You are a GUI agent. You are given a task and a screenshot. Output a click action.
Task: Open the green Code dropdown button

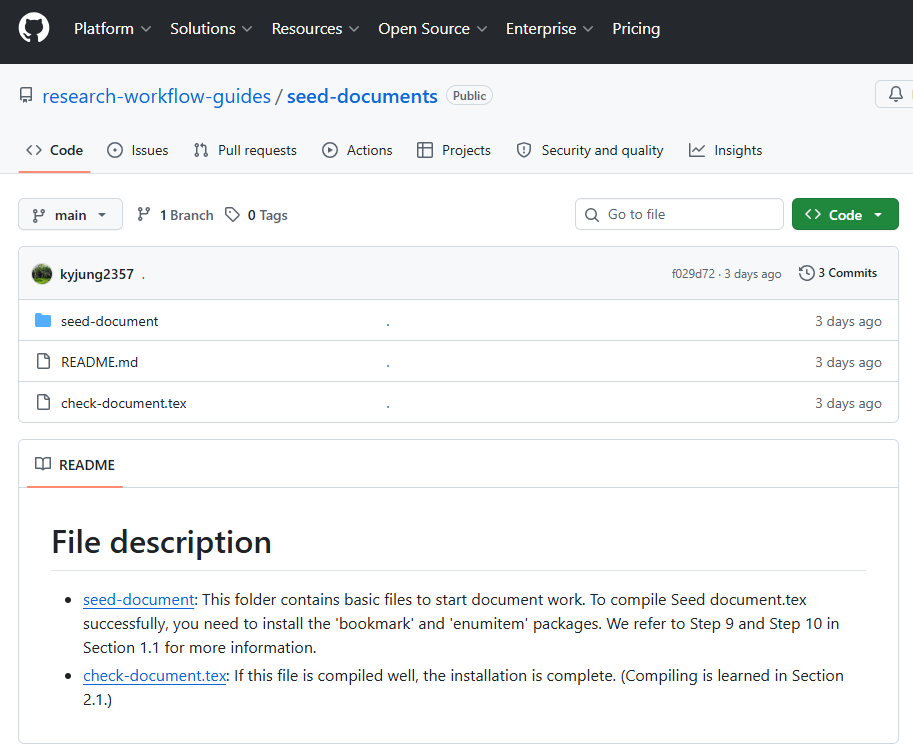[x=845, y=214]
